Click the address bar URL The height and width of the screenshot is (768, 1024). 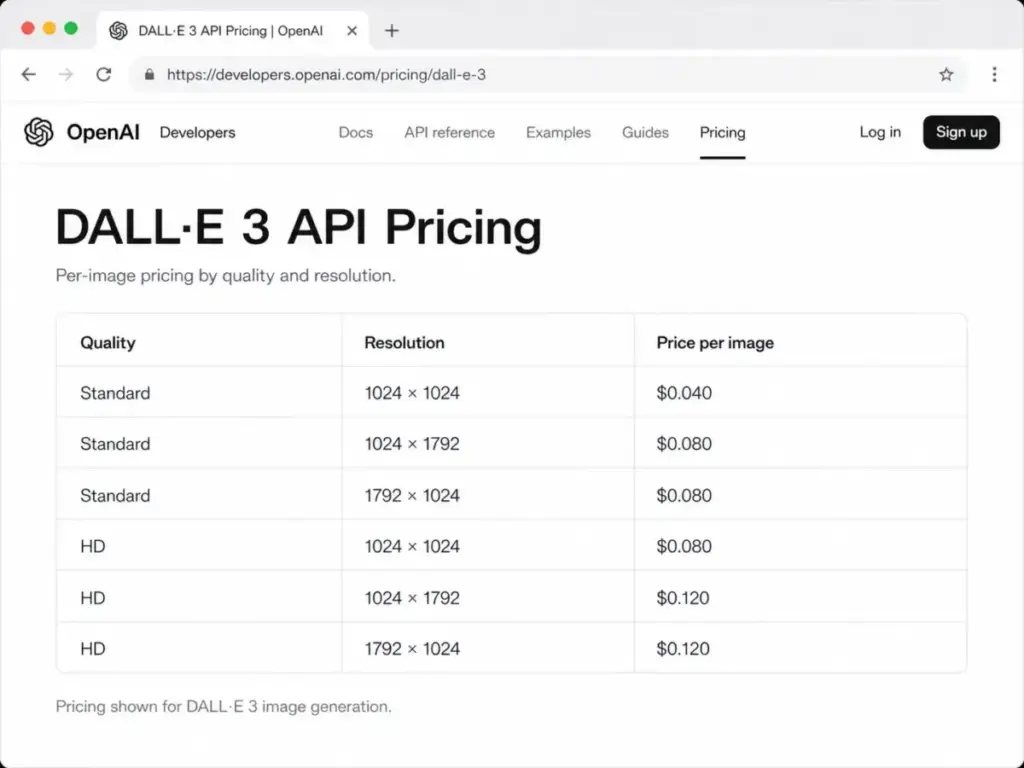[327, 74]
